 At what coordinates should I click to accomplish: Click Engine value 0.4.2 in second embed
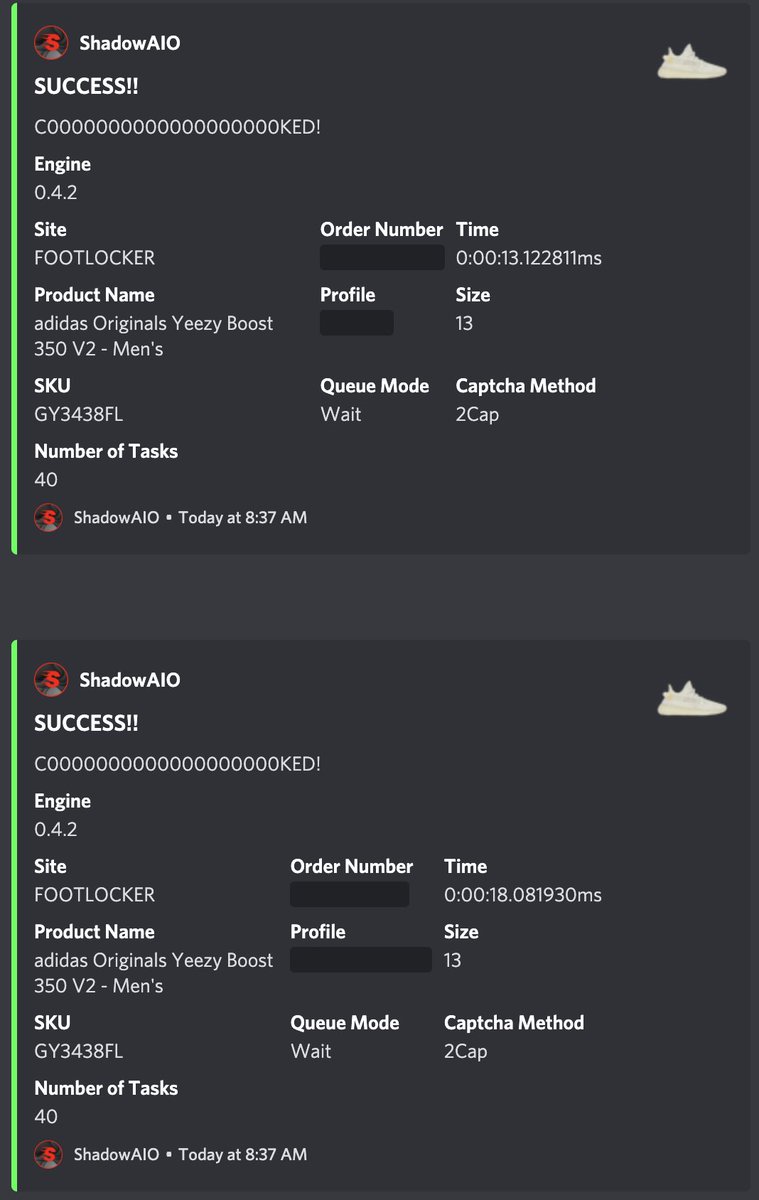(x=56, y=829)
